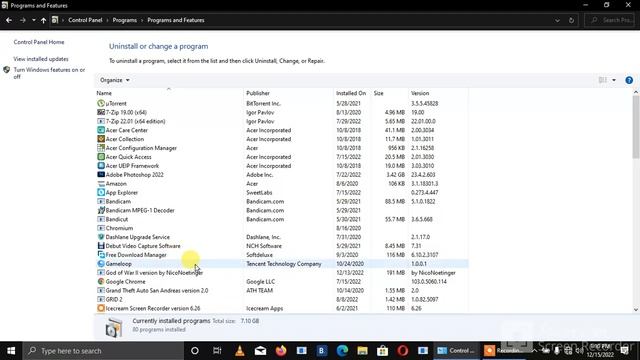The image size is (640, 360).
Task: Sort the list by Installed On column
Action: (351, 93)
